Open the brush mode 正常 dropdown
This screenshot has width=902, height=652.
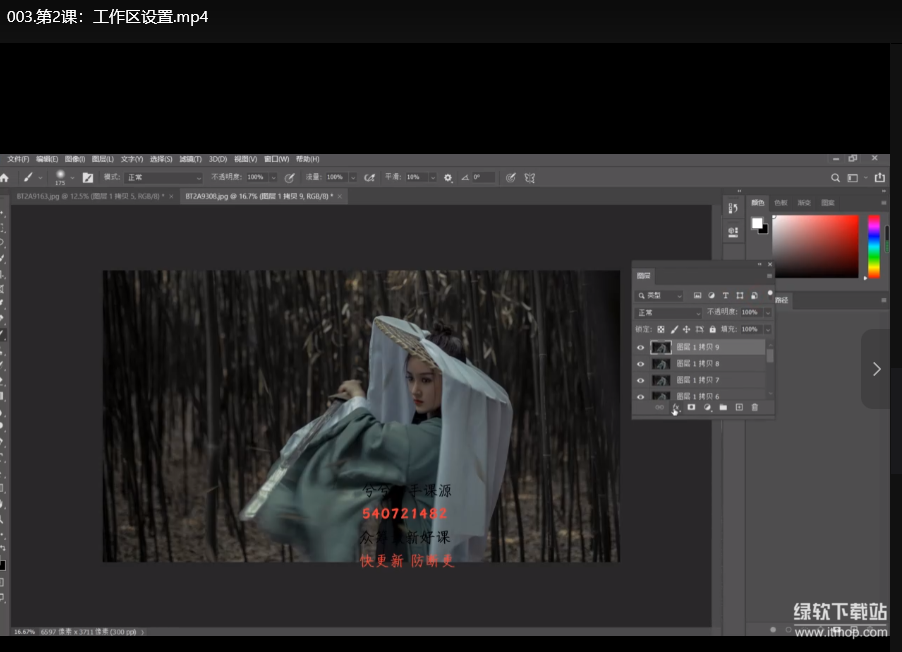coord(164,178)
